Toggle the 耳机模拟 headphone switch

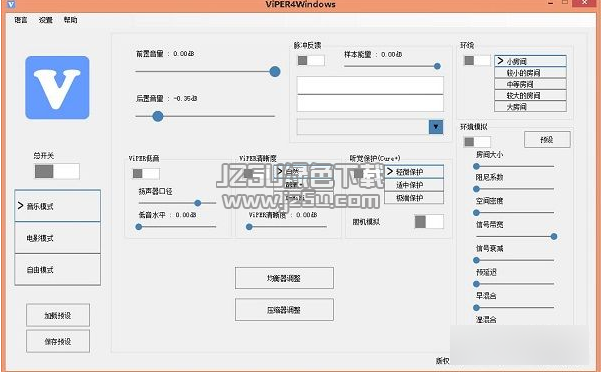(x=429, y=222)
